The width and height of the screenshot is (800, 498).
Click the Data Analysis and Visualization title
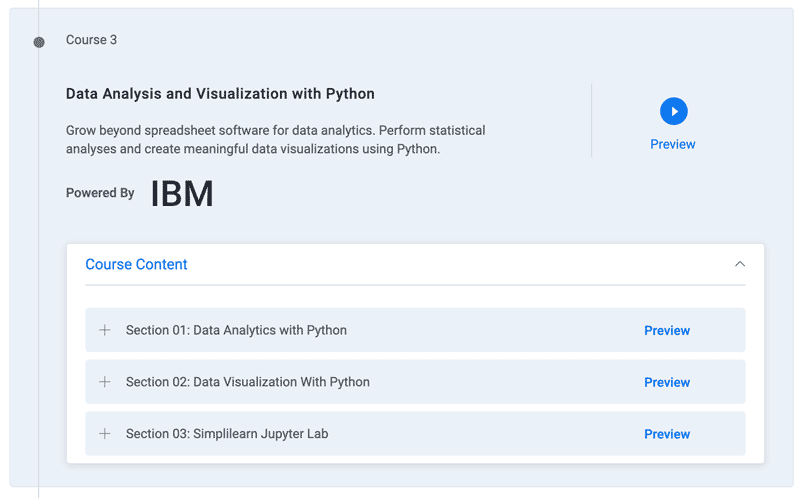[220, 94]
